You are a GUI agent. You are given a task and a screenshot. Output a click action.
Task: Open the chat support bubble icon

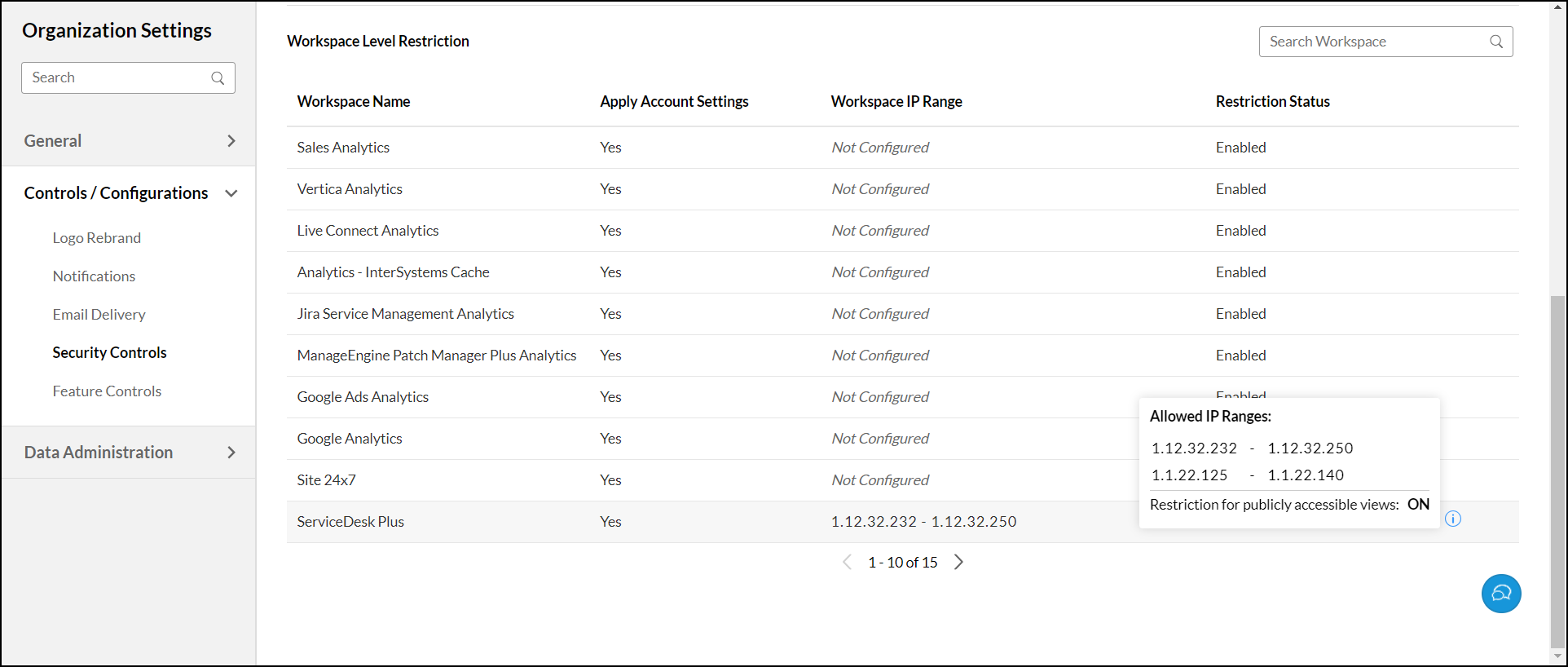click(1501, 594)
